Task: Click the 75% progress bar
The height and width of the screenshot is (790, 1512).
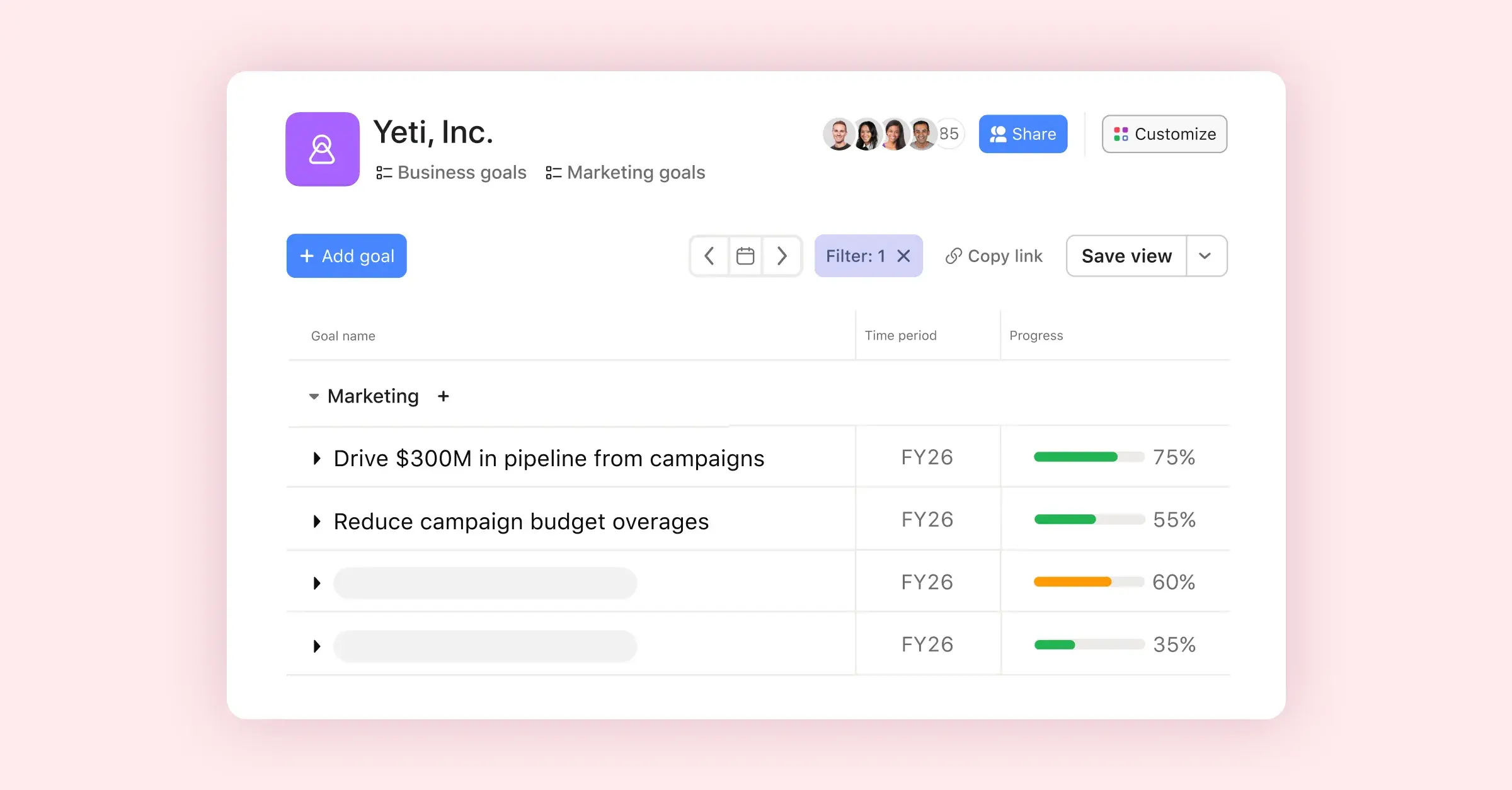Action: click(x=1088, y=457)
